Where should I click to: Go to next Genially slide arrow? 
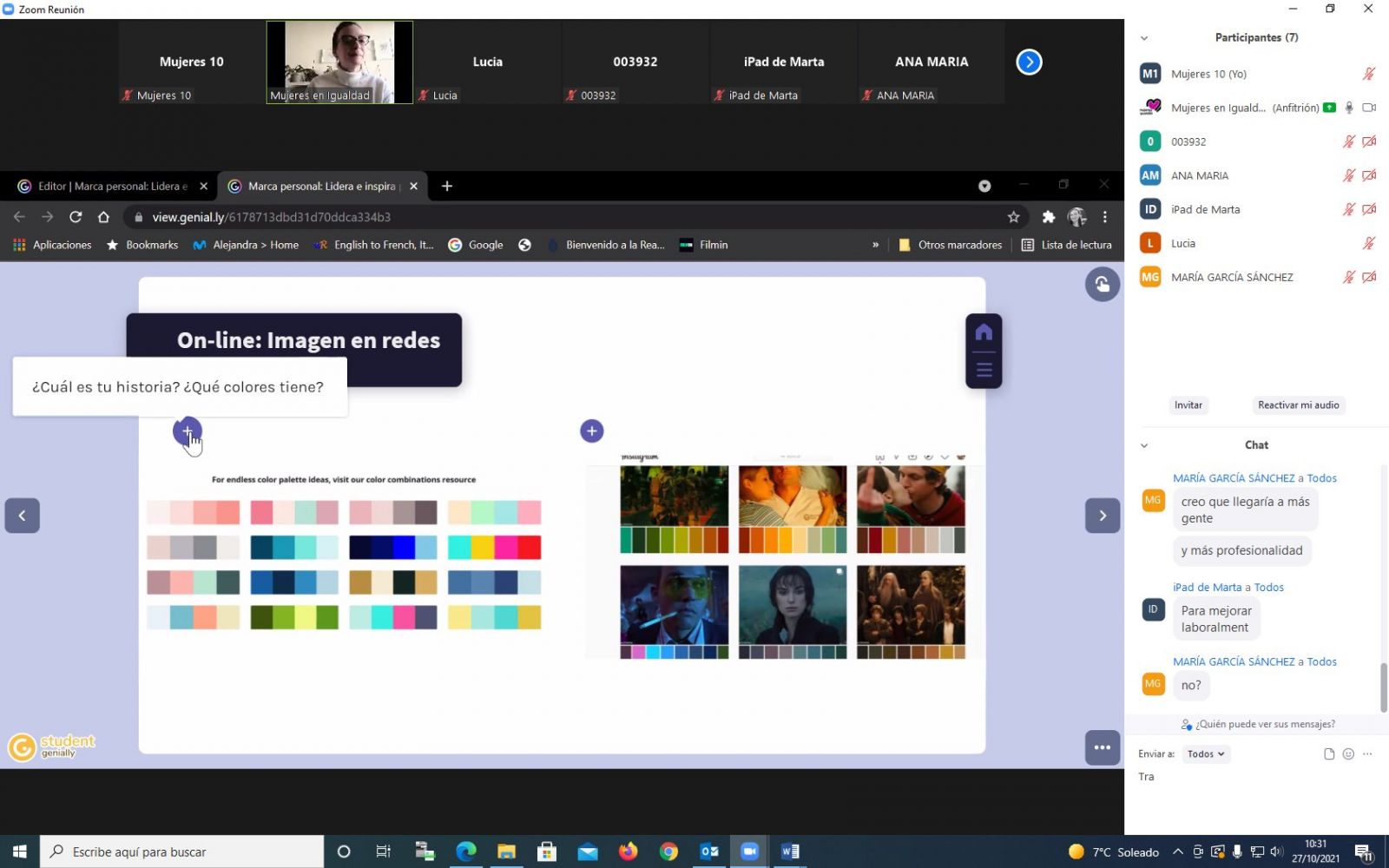pos(1103,516)
